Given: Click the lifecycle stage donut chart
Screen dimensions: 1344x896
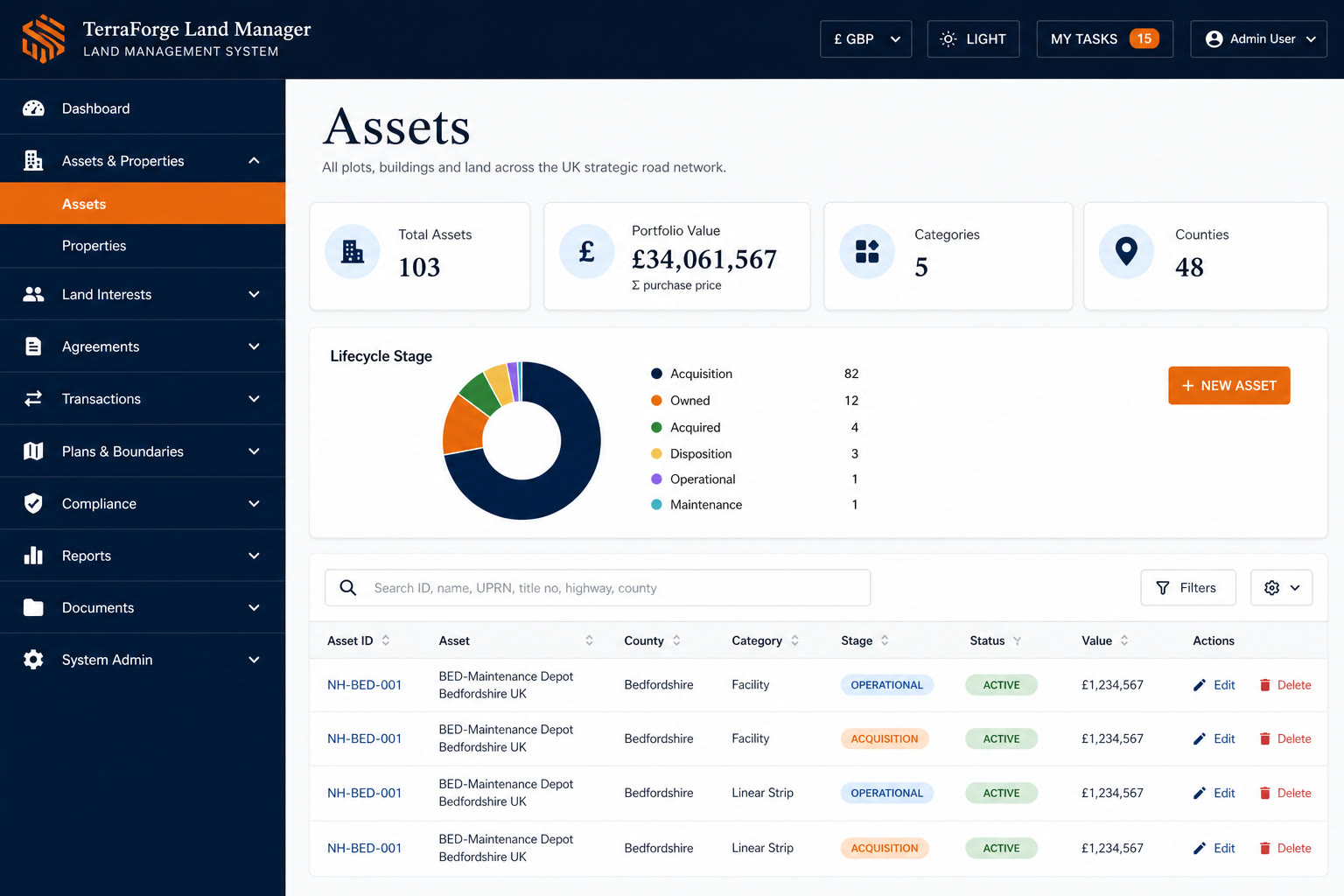Looking at the screenshot, I should (521, 440).
